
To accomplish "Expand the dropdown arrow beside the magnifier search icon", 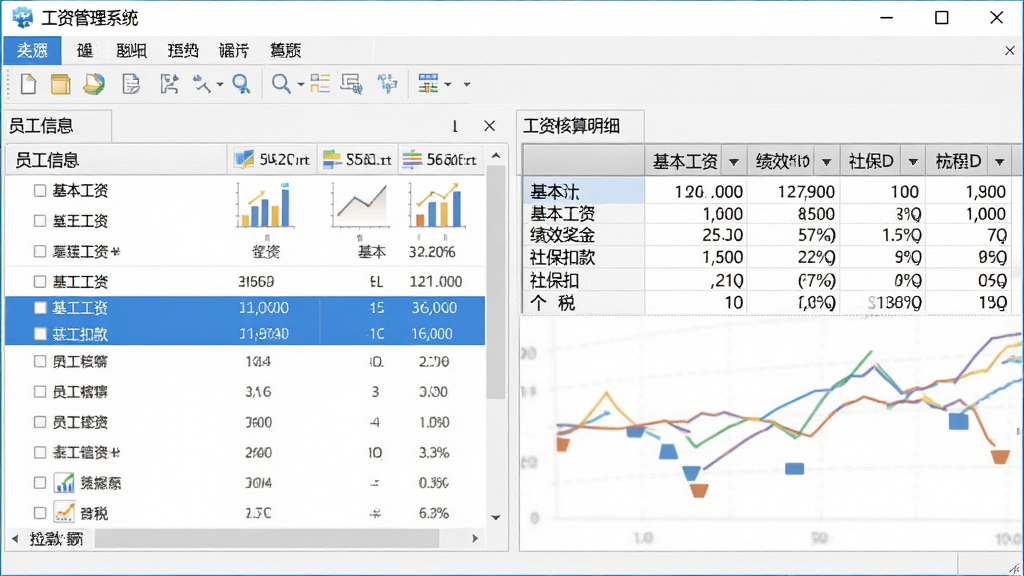I will (300, 84).
